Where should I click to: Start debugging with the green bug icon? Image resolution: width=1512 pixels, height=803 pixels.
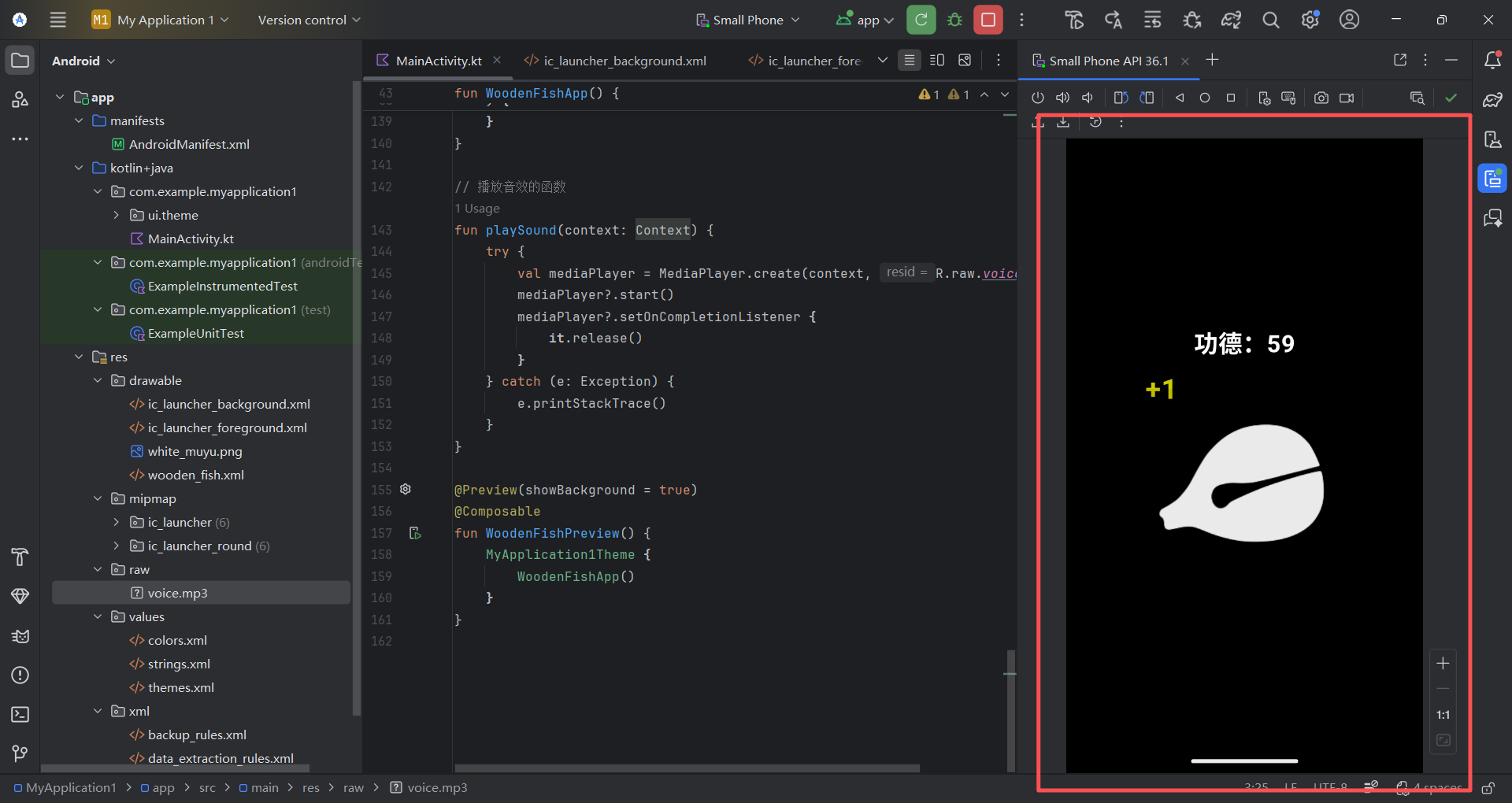(x=954, y=20)
